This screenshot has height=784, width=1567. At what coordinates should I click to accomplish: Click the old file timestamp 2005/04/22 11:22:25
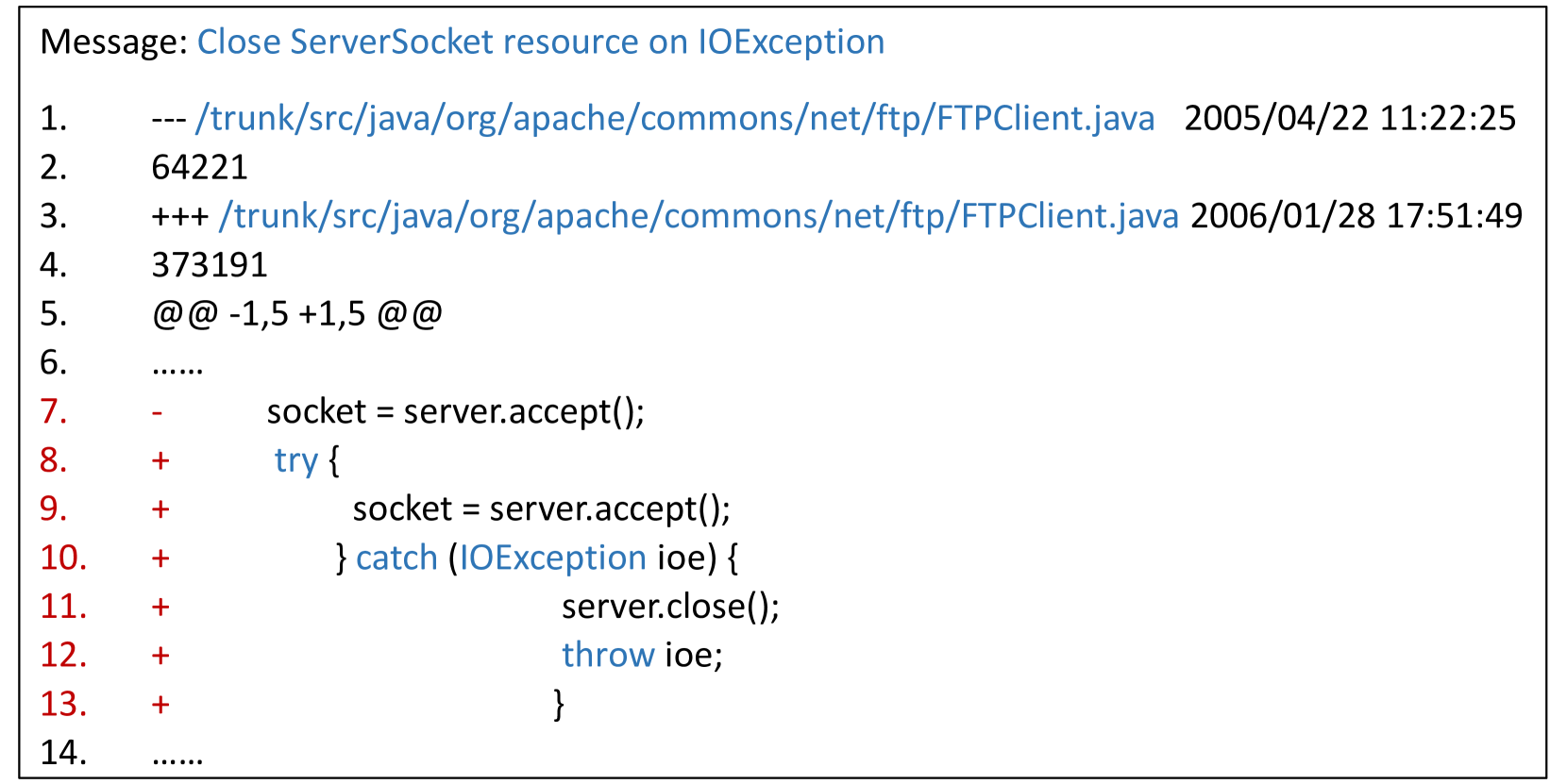pyautogui.click(x=1349, y=119)
